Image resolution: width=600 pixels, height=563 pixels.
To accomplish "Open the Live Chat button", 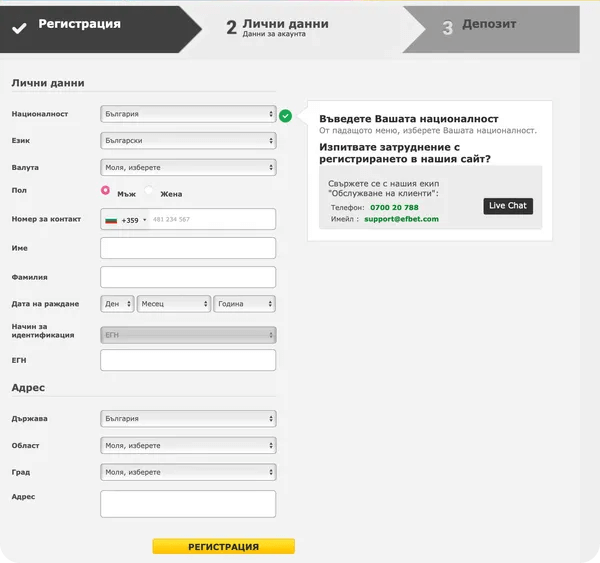I will coord(508,206).
